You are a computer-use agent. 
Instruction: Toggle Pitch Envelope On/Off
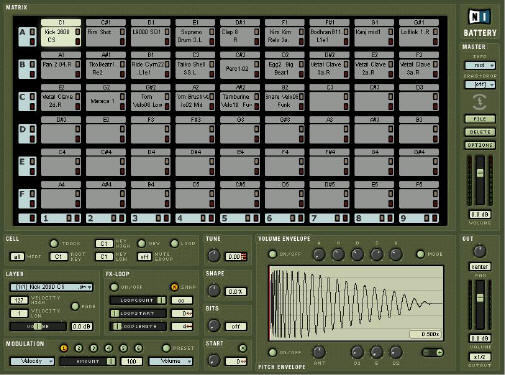pyautogui.click(x=272, y=352)
